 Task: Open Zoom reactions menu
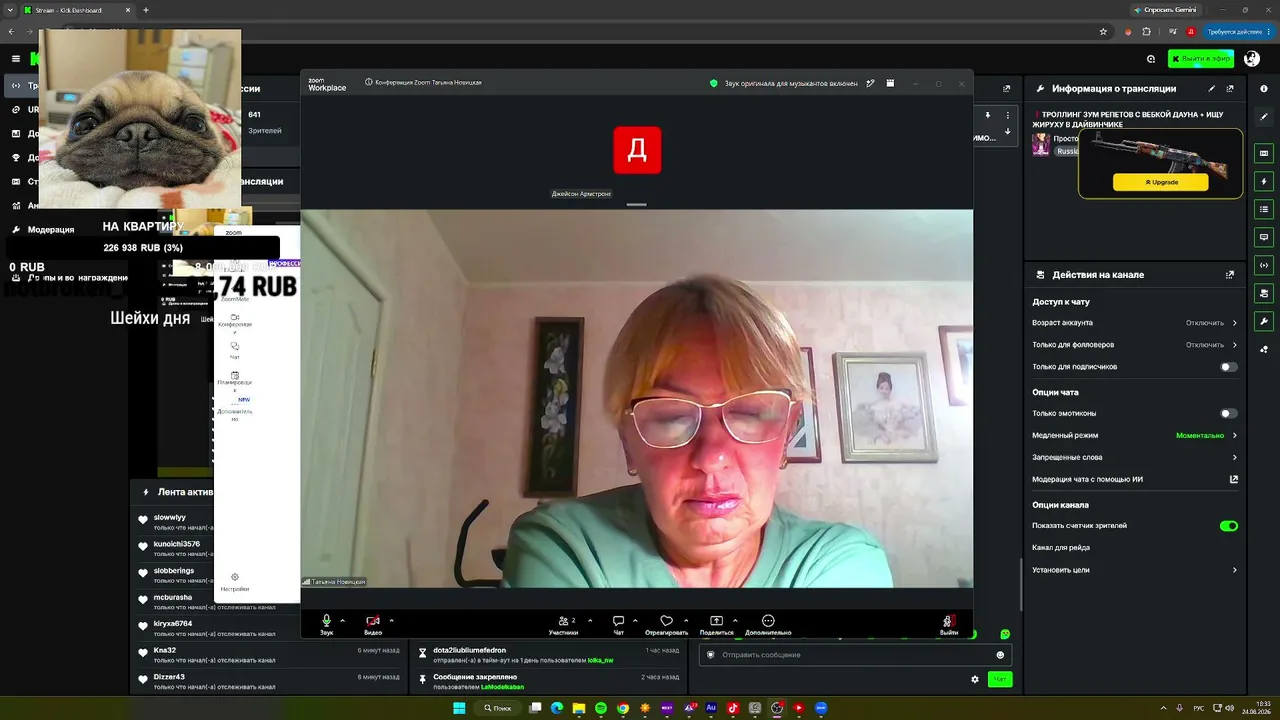(666, 624)
